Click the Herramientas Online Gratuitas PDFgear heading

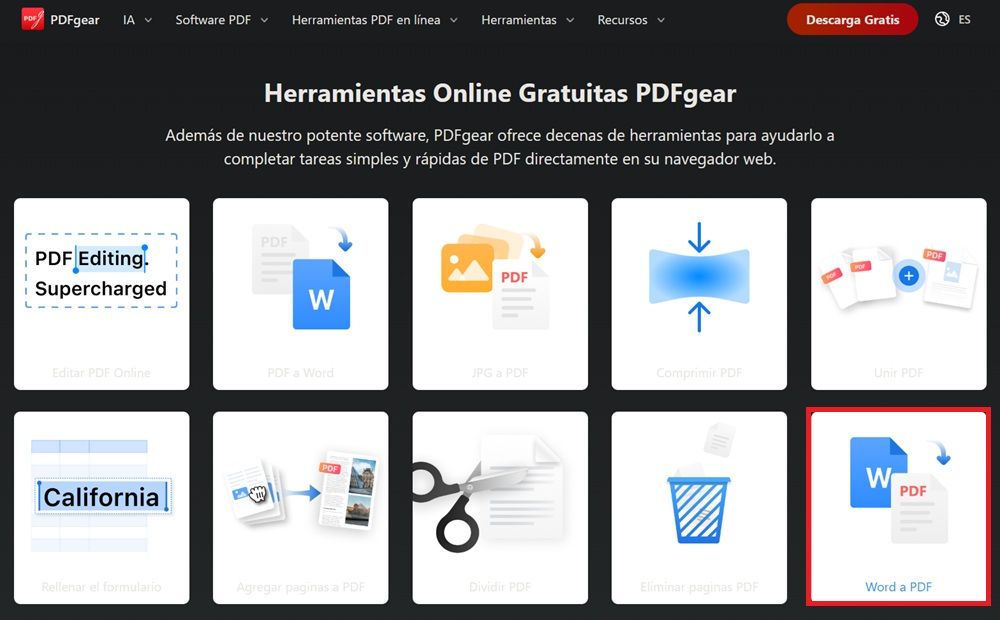pos(500,94)
